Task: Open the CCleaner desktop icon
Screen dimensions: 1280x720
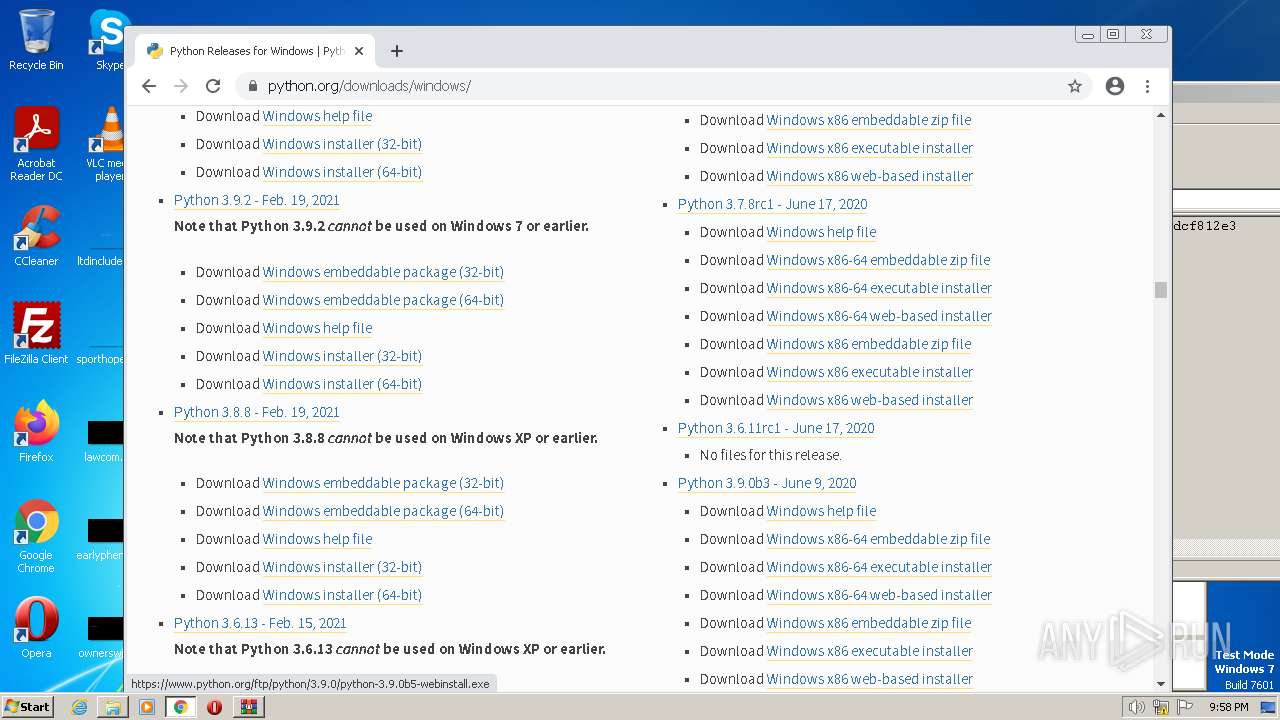Action: (x=36, y=236)
